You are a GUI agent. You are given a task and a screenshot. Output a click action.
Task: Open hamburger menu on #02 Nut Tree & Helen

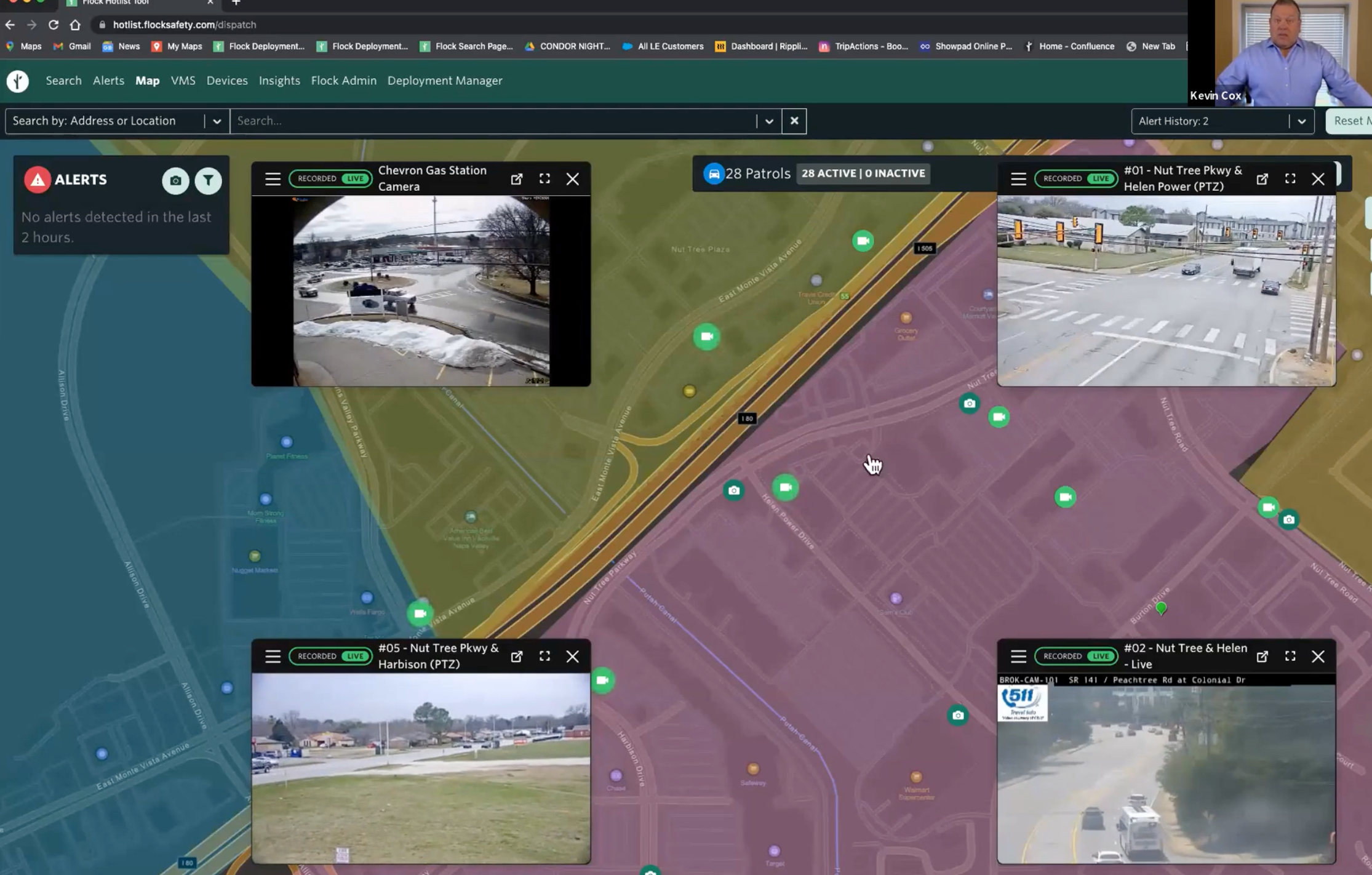1018,657
